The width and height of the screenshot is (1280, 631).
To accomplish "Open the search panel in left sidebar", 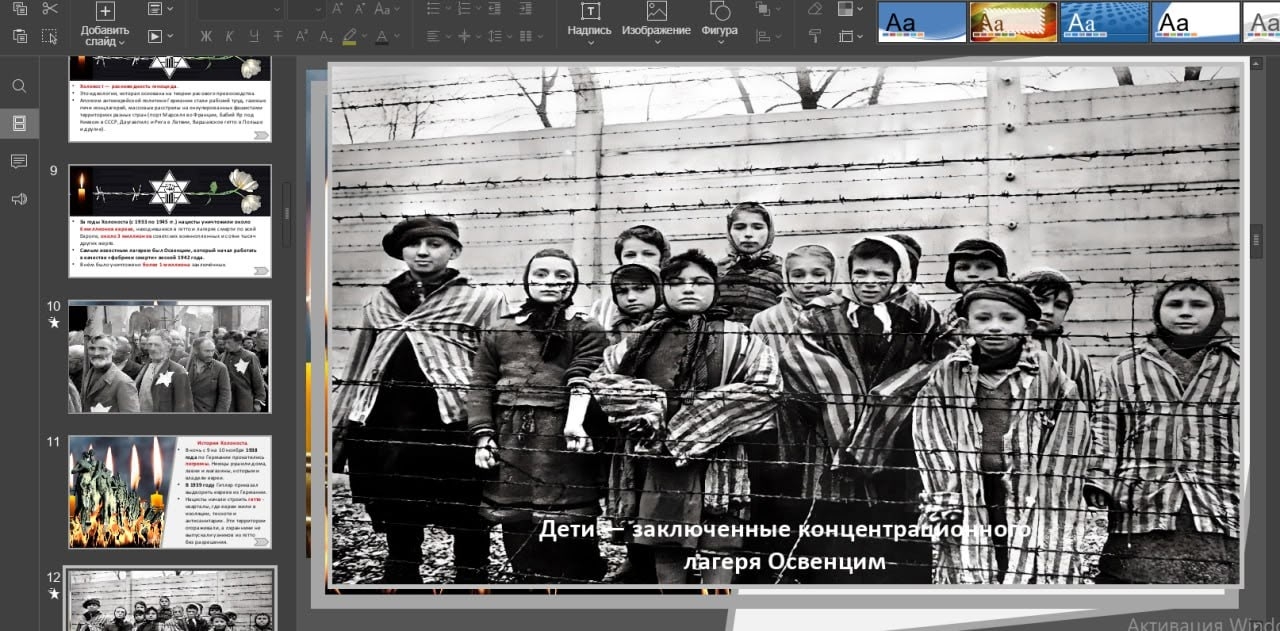I will [x=19, y=86].
